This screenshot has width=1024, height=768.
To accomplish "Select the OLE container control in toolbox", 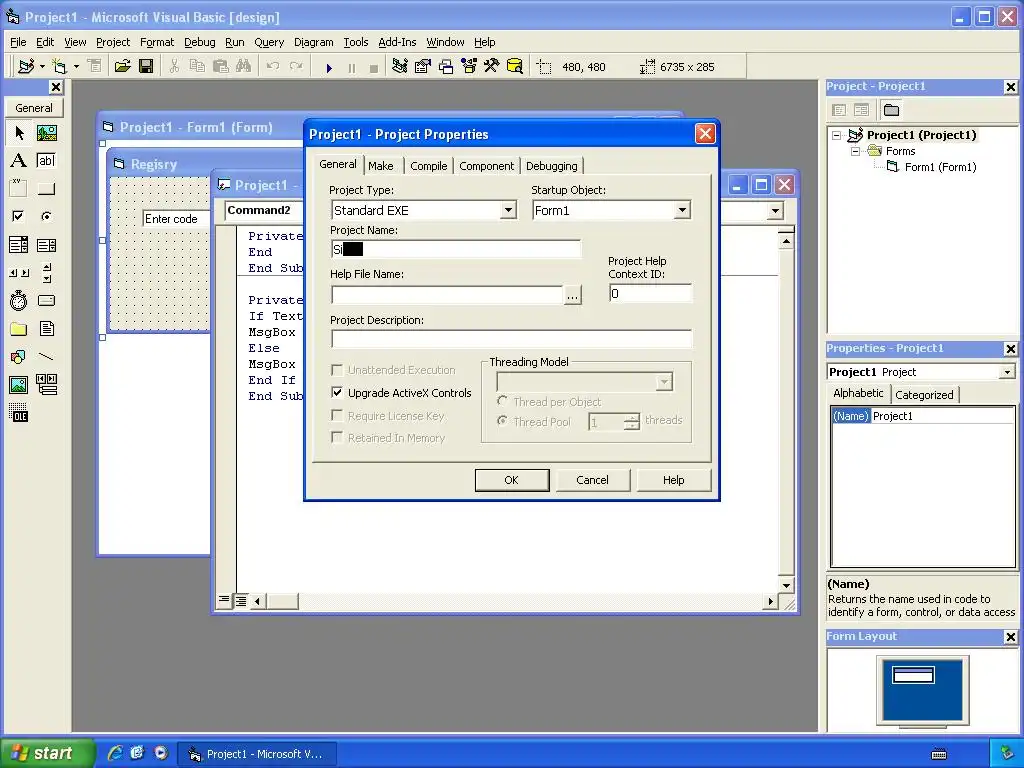I will 19,413.
